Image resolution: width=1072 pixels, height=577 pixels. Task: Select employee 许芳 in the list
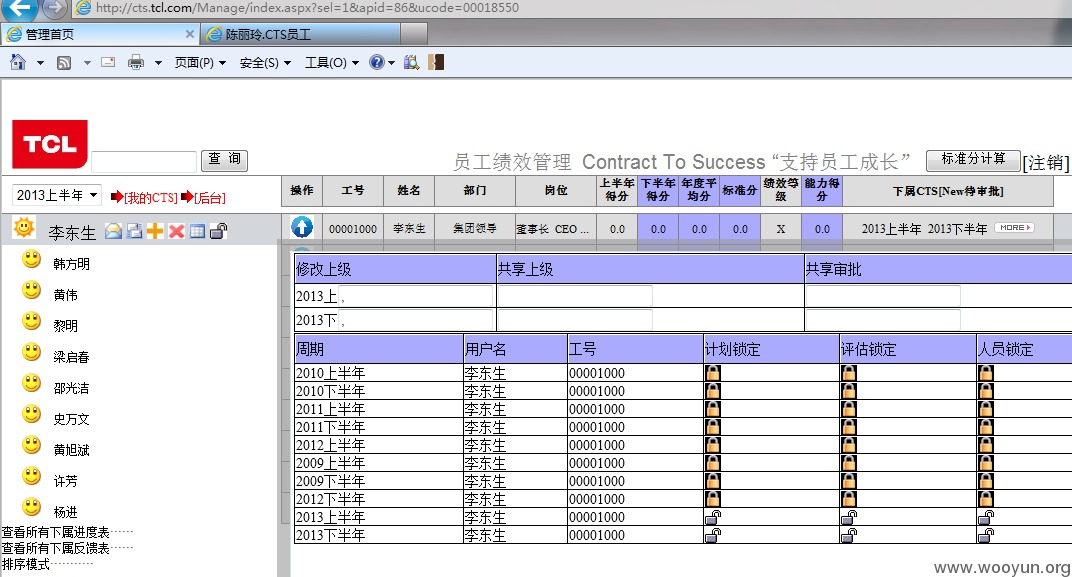tap(65, 481)
